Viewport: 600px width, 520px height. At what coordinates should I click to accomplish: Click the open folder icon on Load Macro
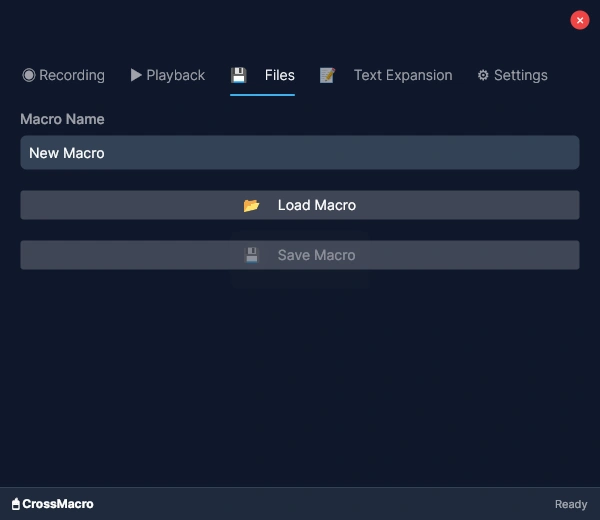tap(252, 205)
